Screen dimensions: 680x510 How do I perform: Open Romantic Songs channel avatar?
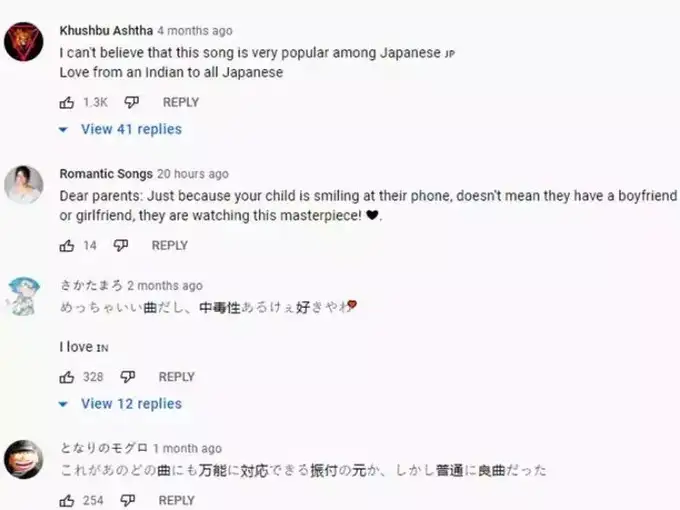click(x=24, y=184)
